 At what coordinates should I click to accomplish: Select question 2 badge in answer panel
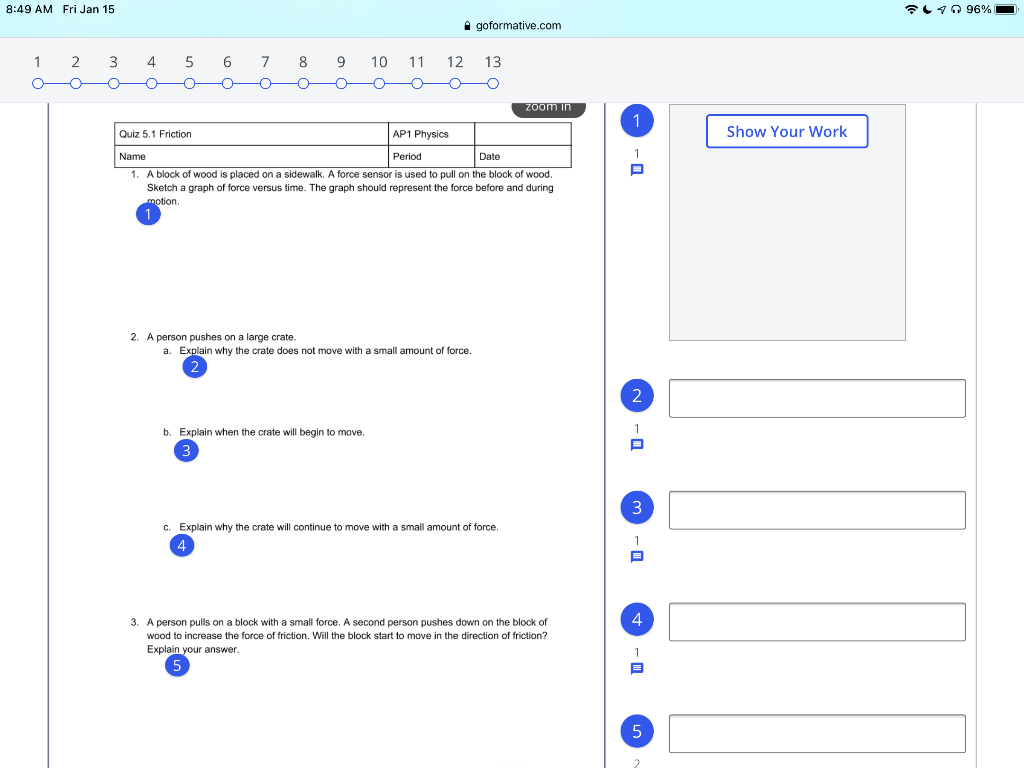pyautogui.click(x=637, y=395)
